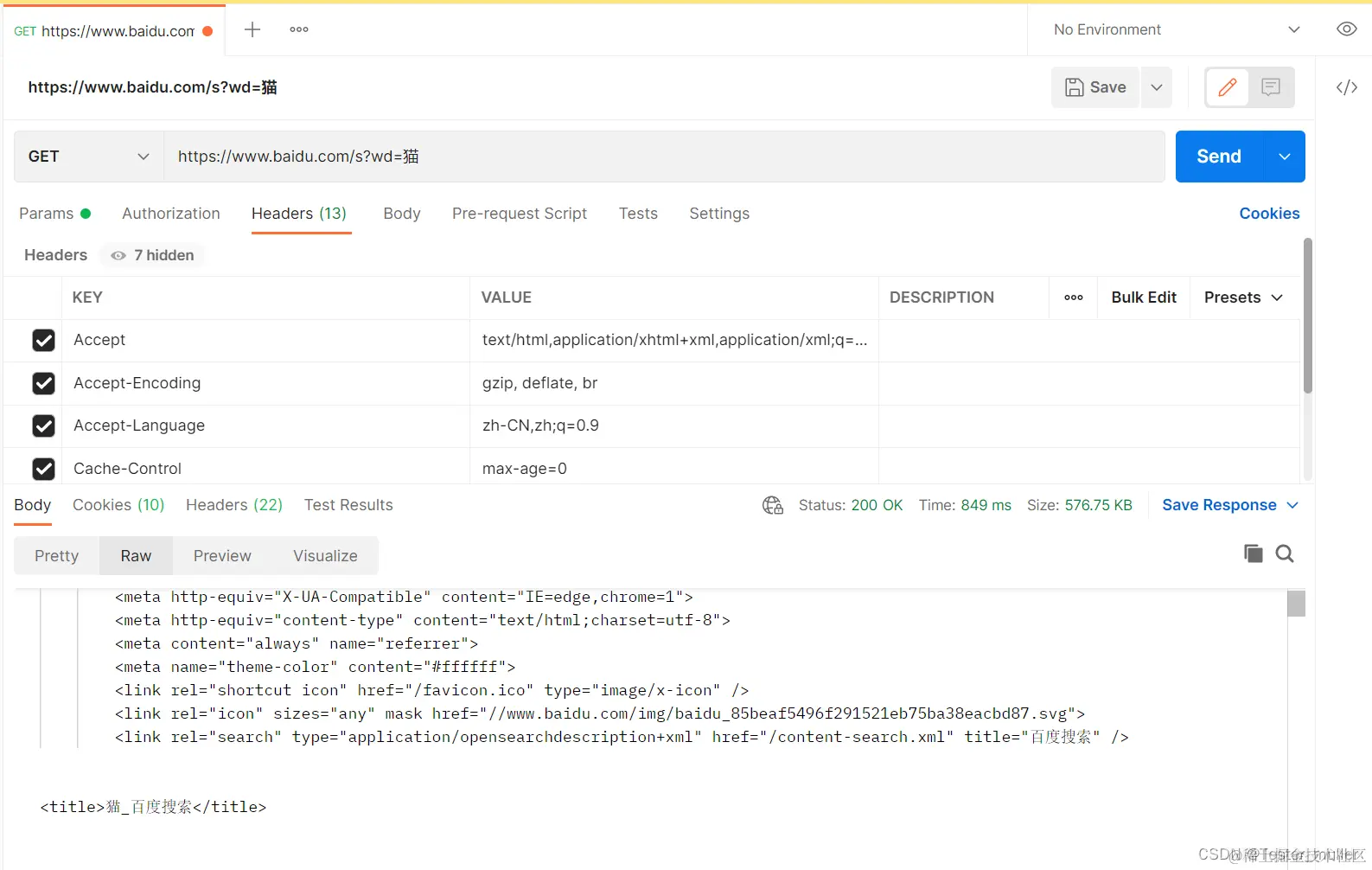This screenshot has width=1372, height=870.
Task: Open the comments panel icon
Action: tap(1271, 87)
